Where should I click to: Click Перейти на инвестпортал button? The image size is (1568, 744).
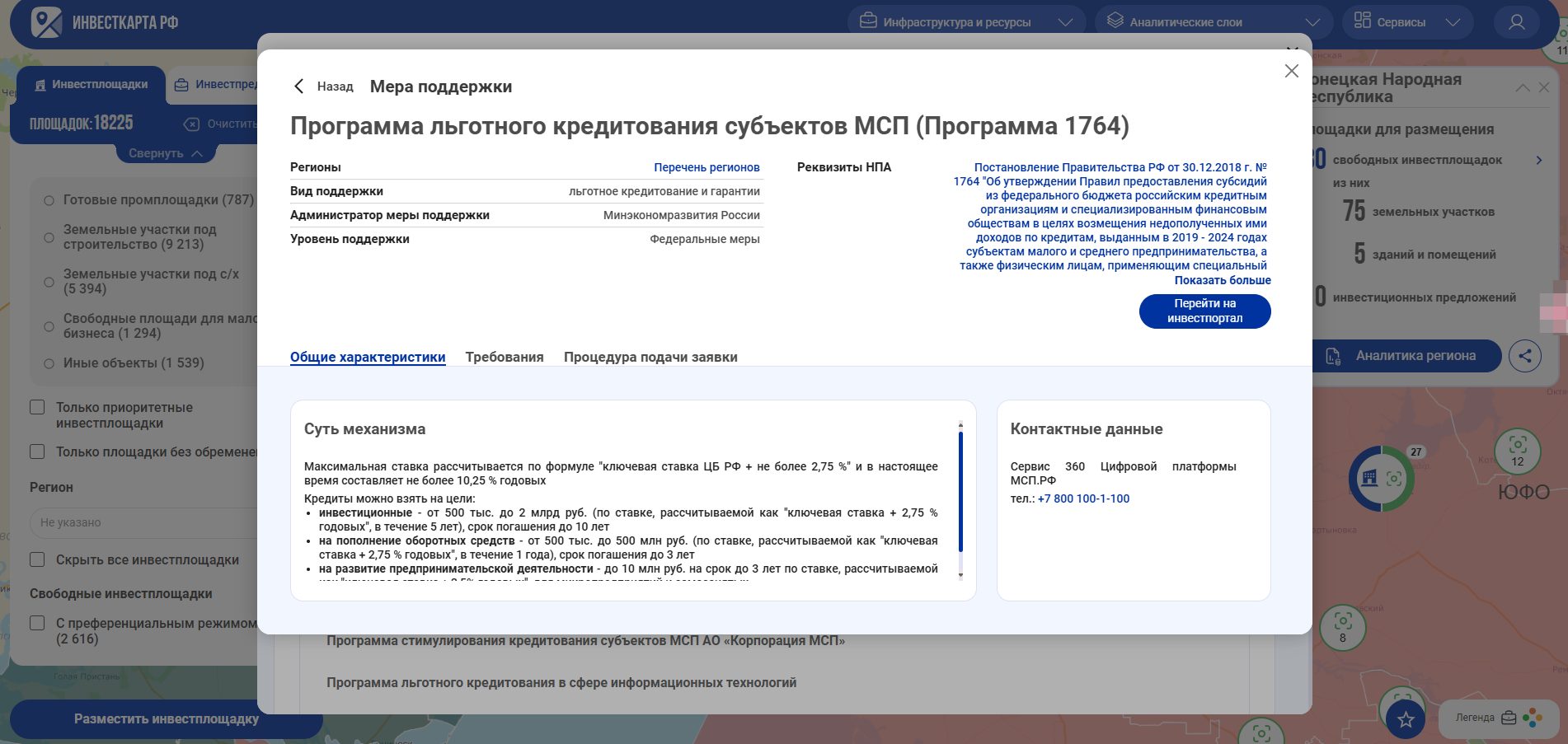(x=1204, y=311)
